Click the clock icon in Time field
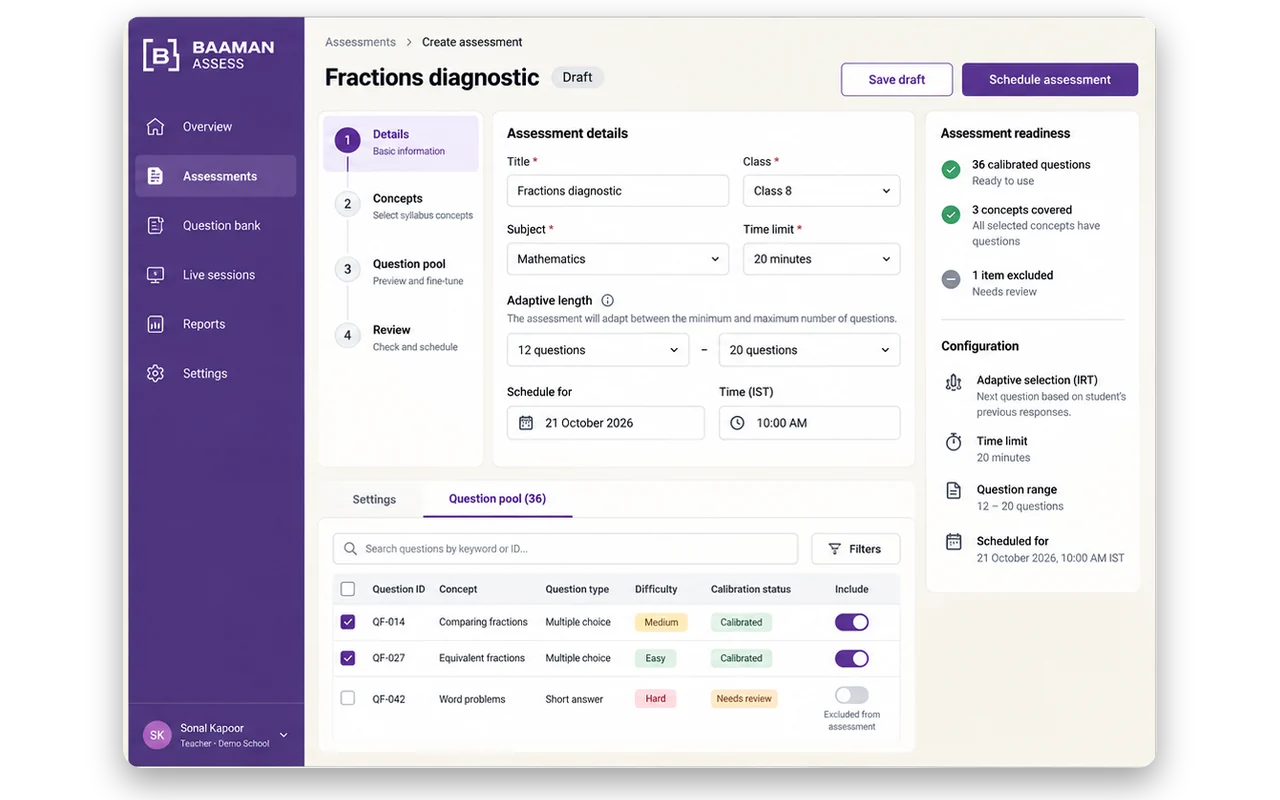Viewport: 1280px width, 800px height. click(737, 423)
